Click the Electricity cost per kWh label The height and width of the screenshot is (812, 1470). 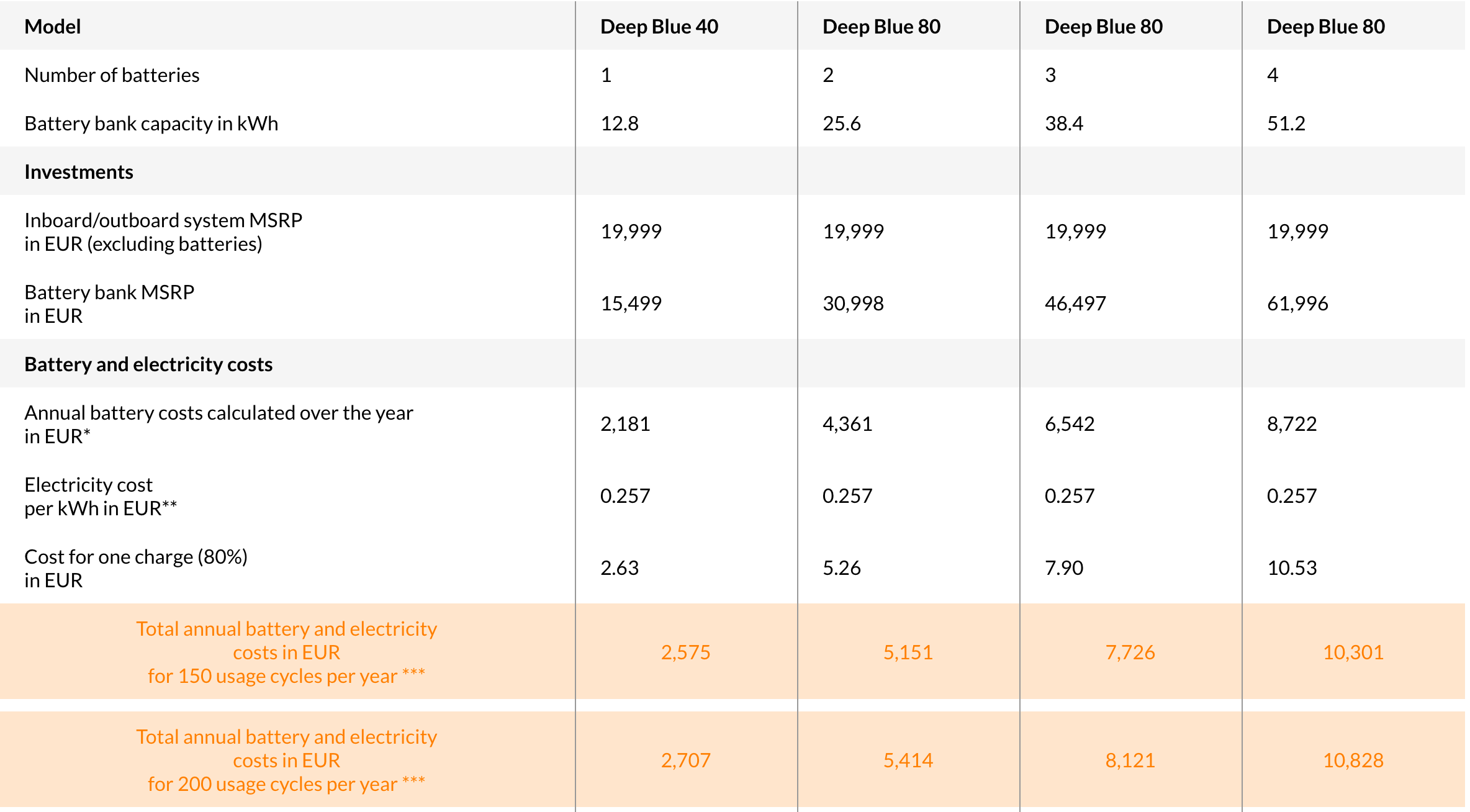point(100,496)
